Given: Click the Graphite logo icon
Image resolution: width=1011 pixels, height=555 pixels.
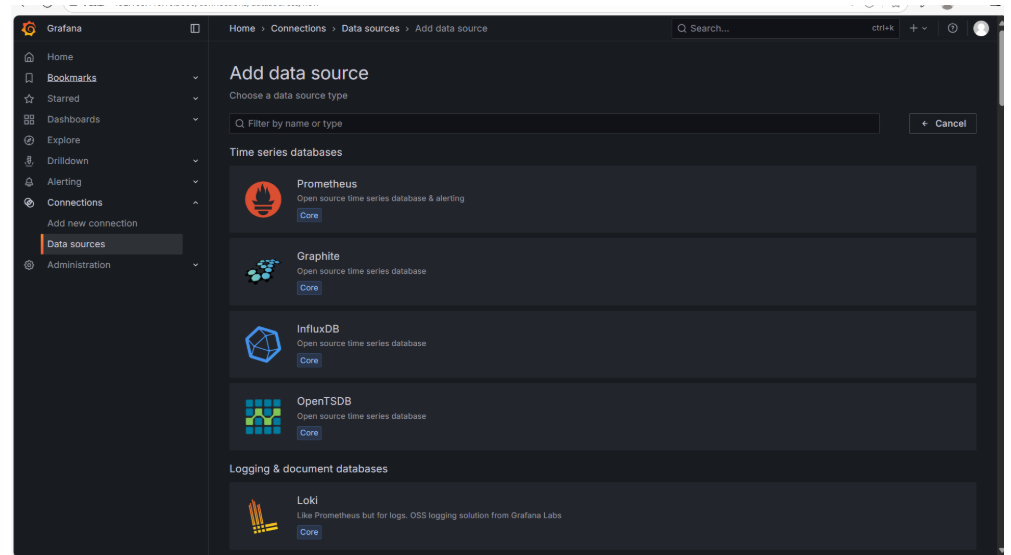Looking at the screenshot, I should point(263,271).
